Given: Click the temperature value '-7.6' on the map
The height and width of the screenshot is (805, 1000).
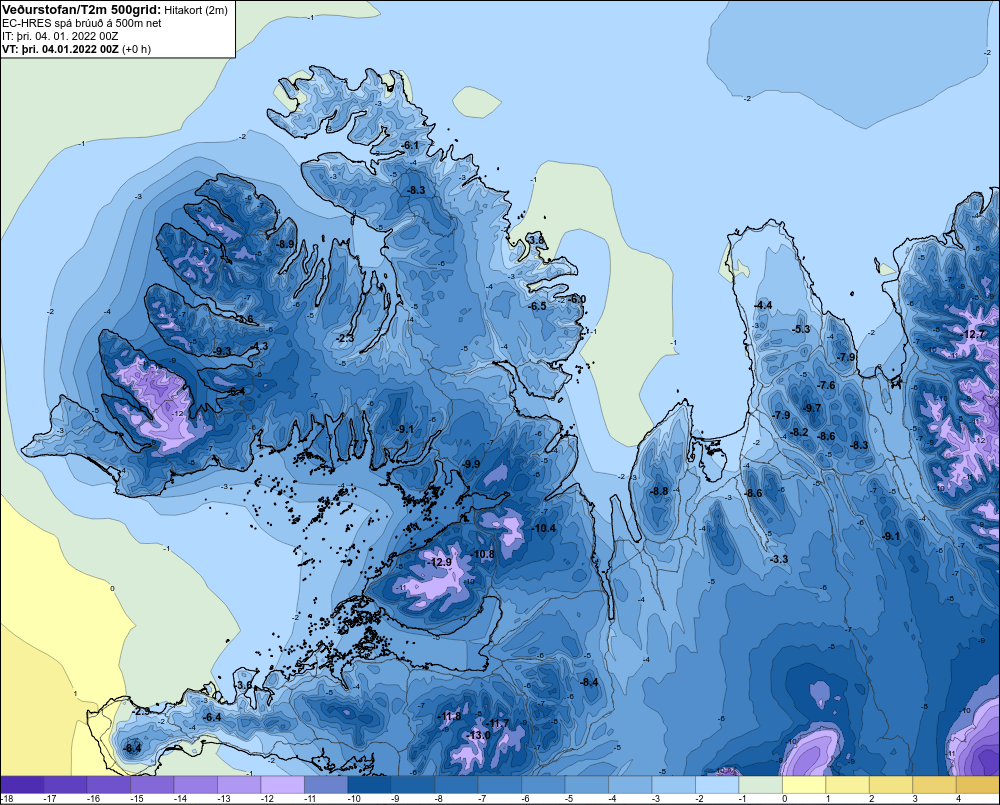Looking at the screenshot, I should click(826, 385).
